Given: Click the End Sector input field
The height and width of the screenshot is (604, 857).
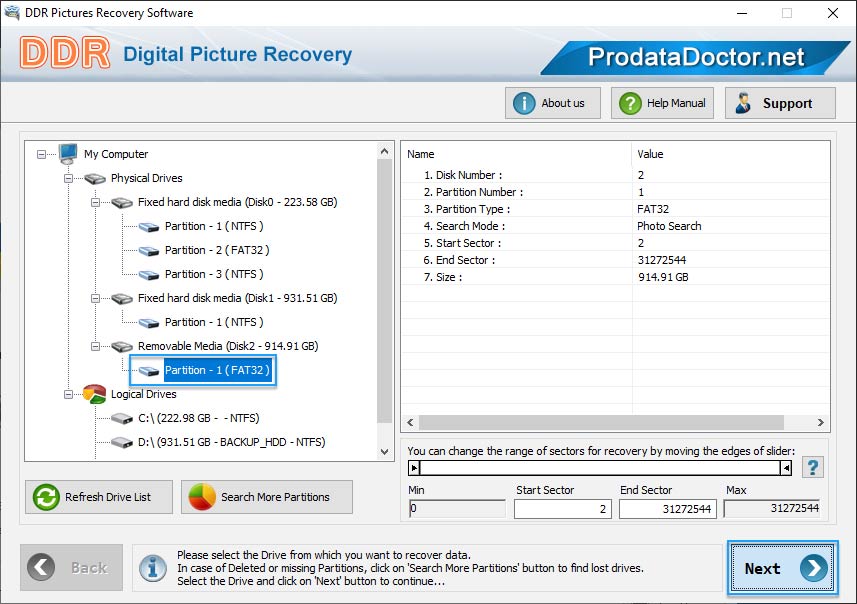Looking at the screenshot, I should pos(667,509).
